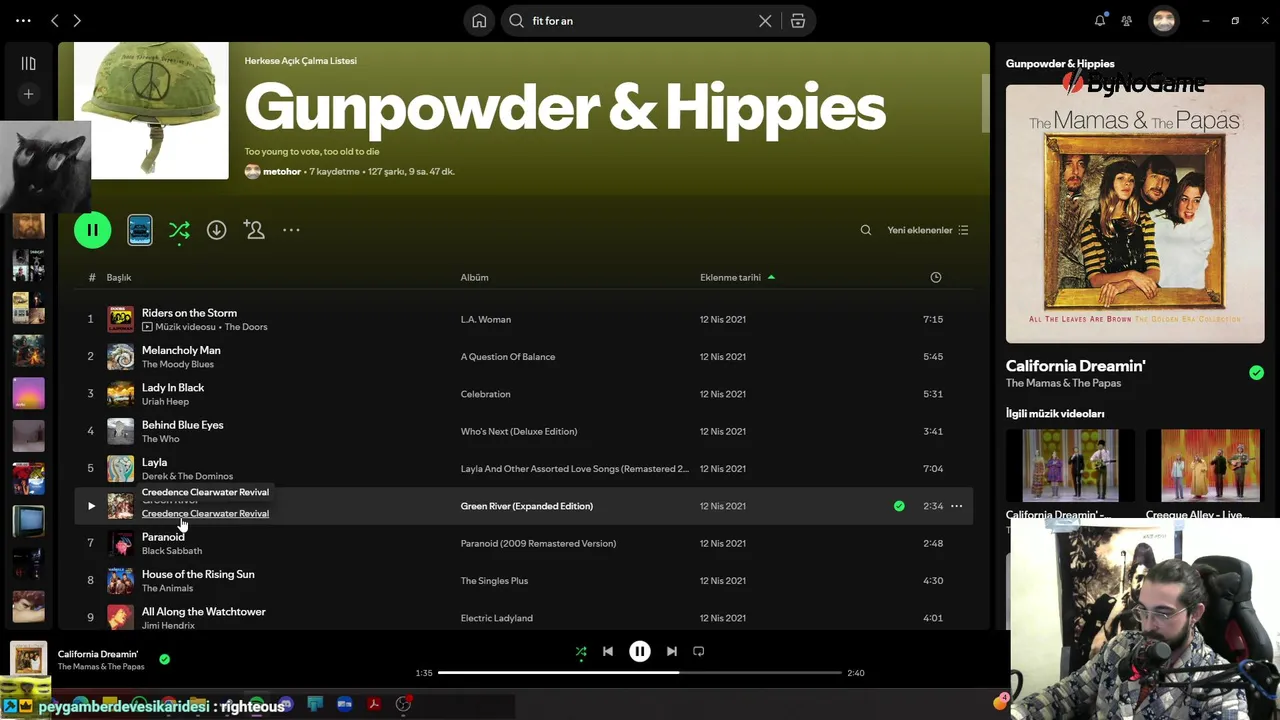The width and height of the screenshot is (1280, 720).
Task: Clear the search field with the X
Action: tap(765, 20)
